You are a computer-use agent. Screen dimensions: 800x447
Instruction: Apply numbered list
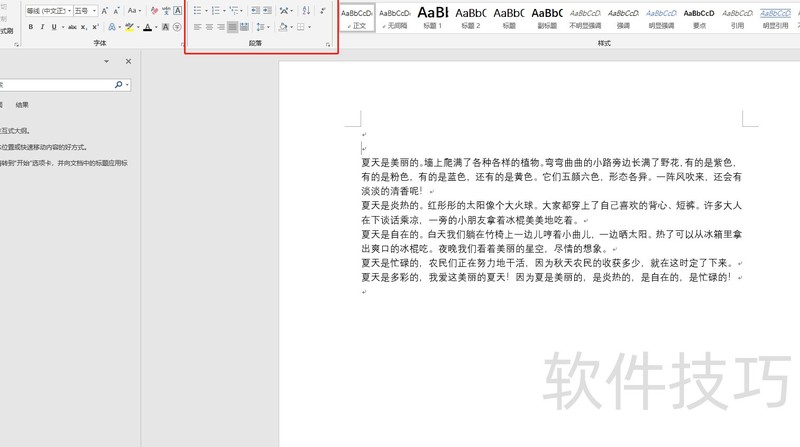click(x=215, y=11)
